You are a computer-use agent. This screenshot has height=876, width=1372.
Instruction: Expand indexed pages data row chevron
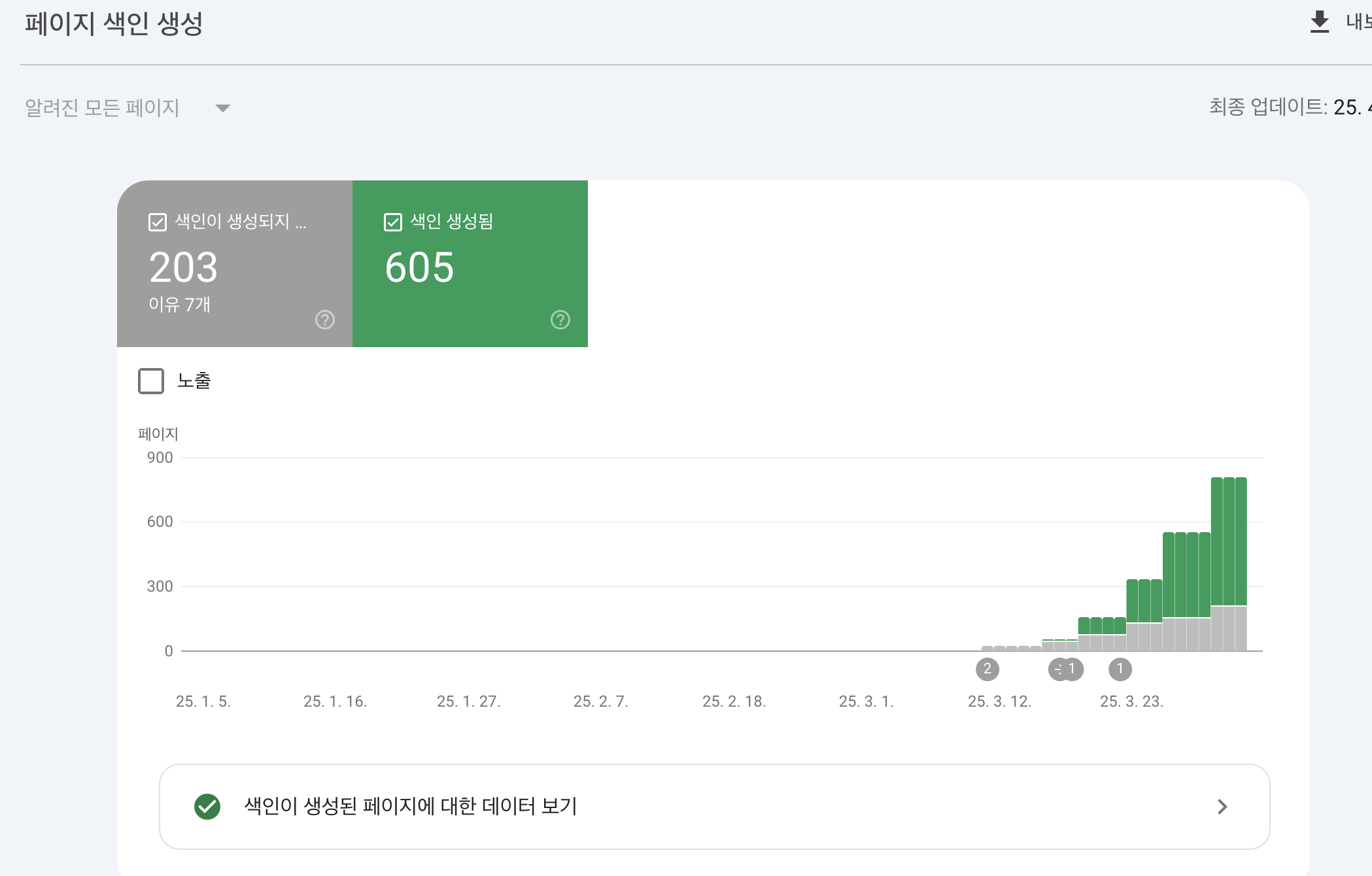[1222, 806]
